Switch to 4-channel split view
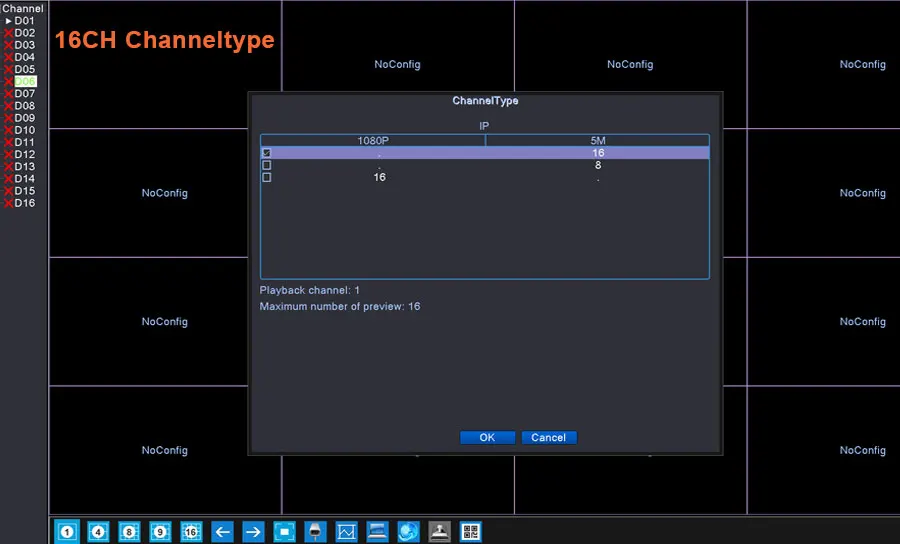Viewport: 900px width, 544px height. click(98, 532)
